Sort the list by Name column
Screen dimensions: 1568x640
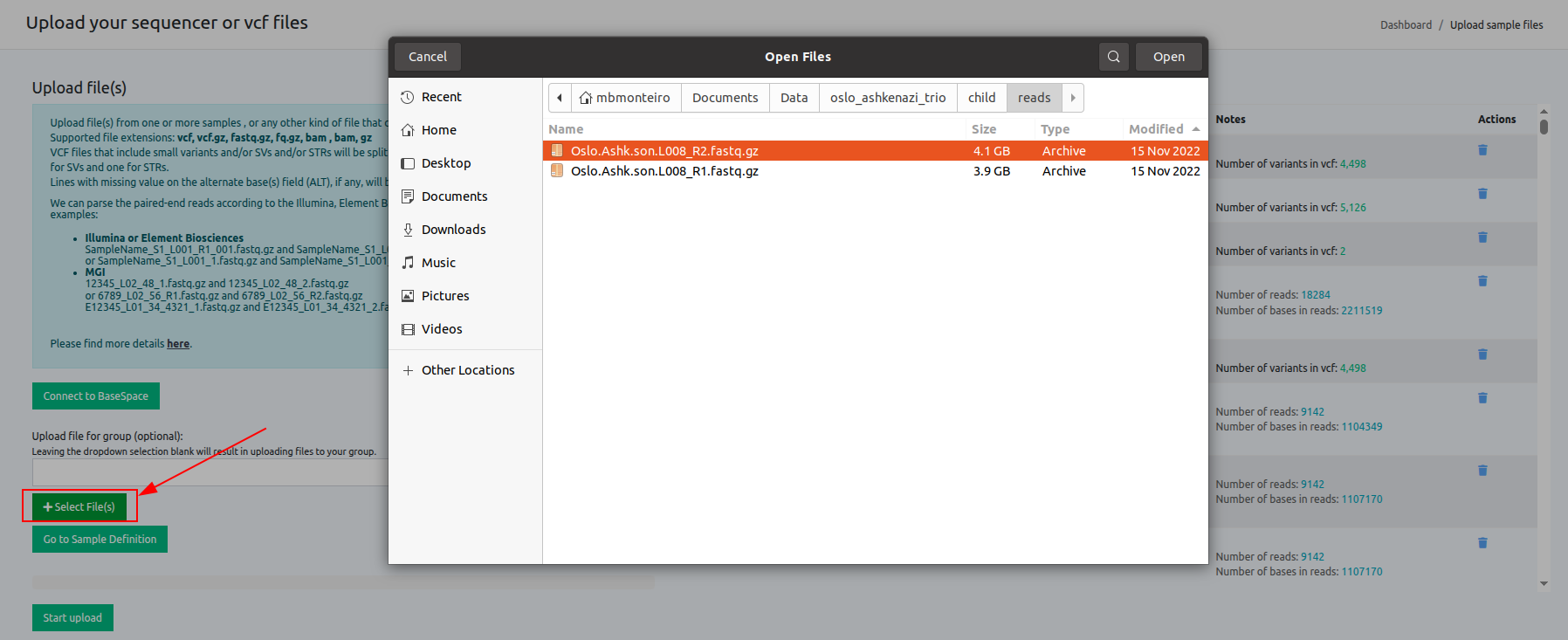coord(566,129)
